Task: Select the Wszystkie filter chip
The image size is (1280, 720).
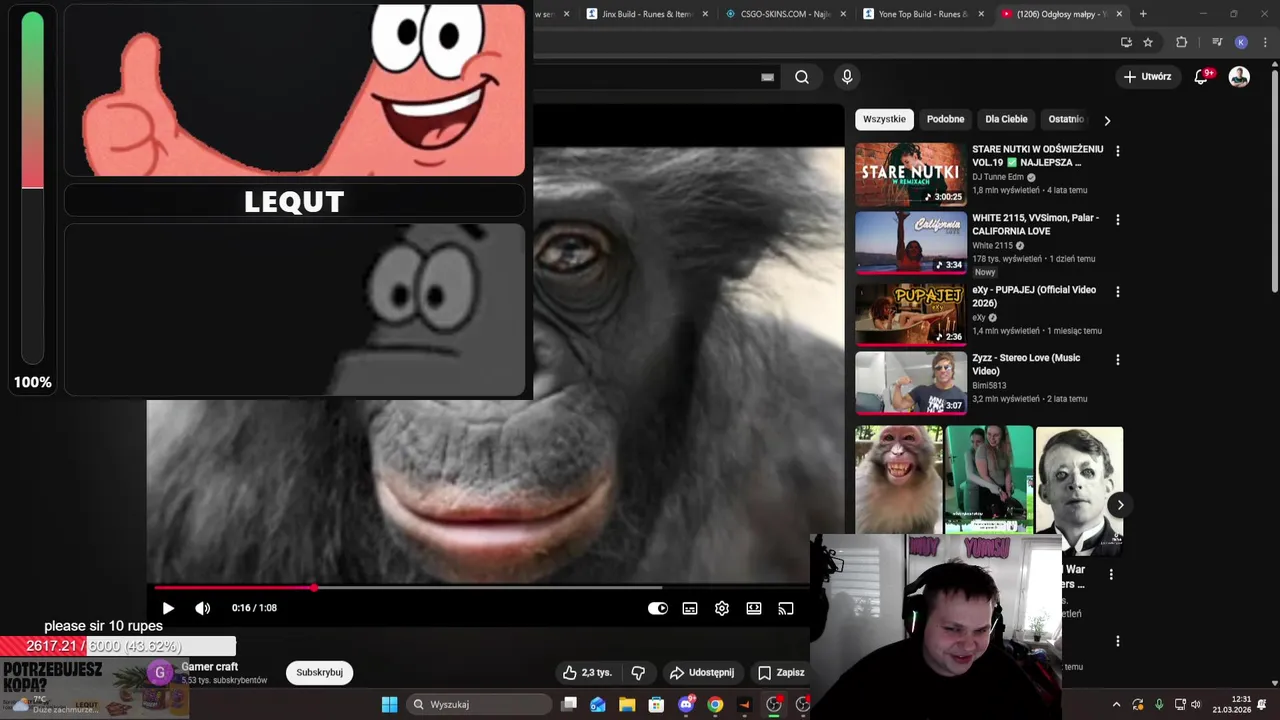Action: coord(884,119)
